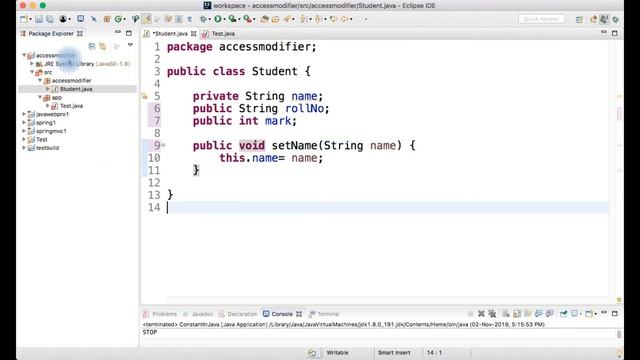Click the 'Writable' status bar entry
Image resolution: width=640 pixels, height=360 pixels.
click(337, 353)
